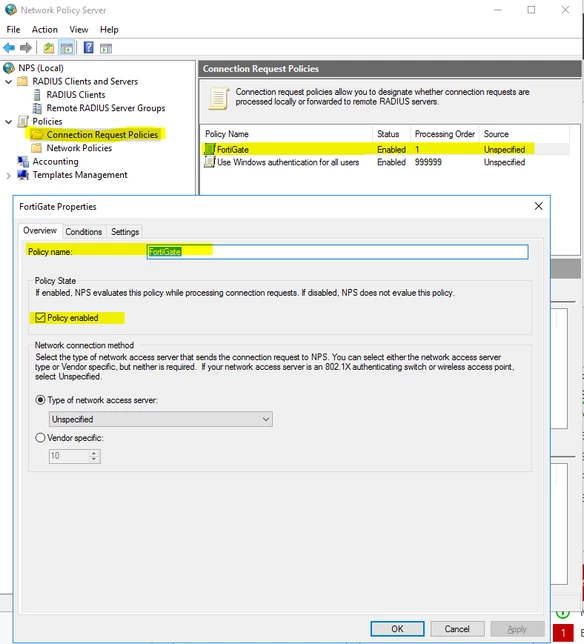Open the File menu
584x644 pixels.
(x=13, y=30)
